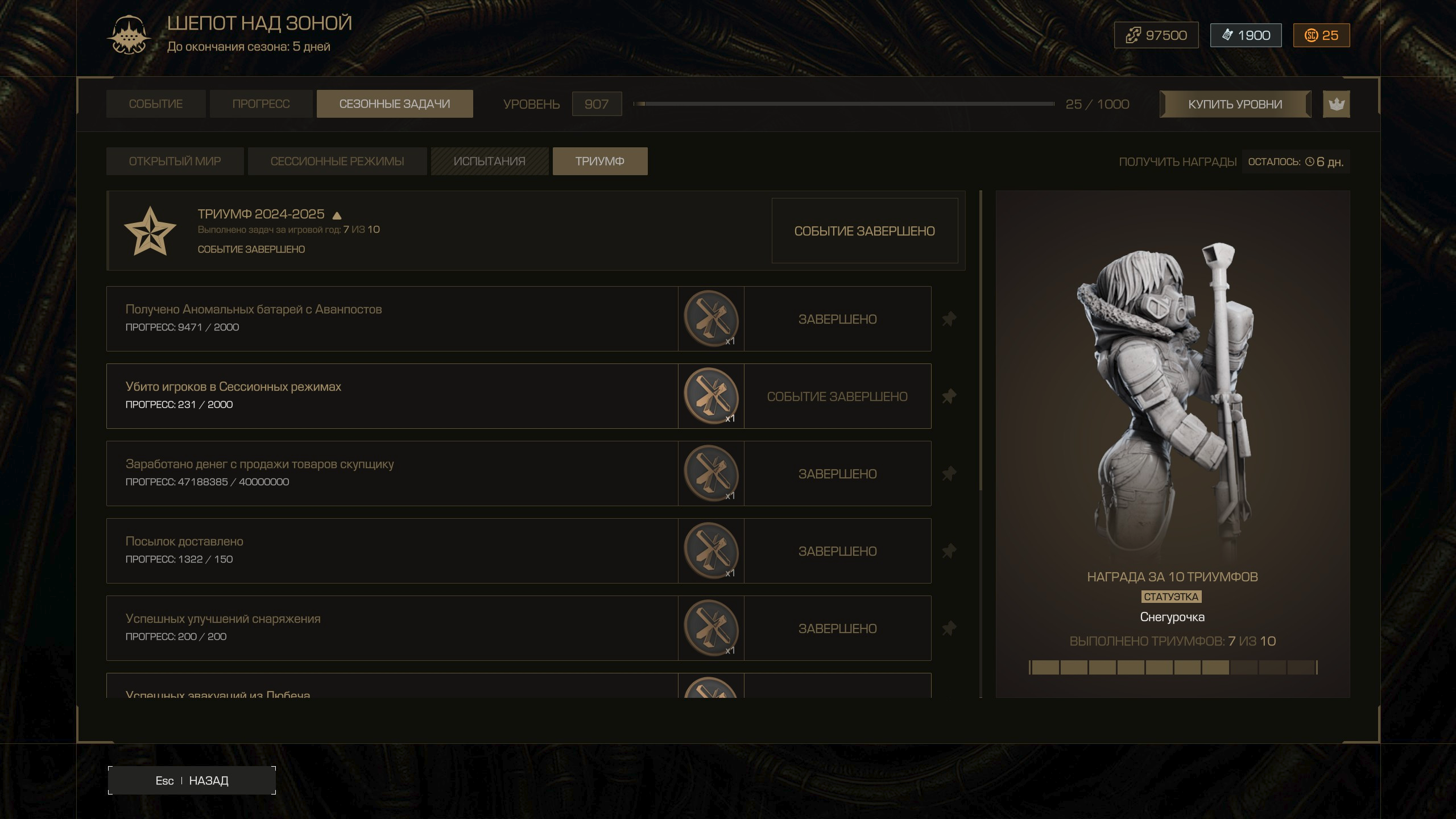
Task: Click reward medal for улучшений снаряжения
Action: (x=711, y=628)
